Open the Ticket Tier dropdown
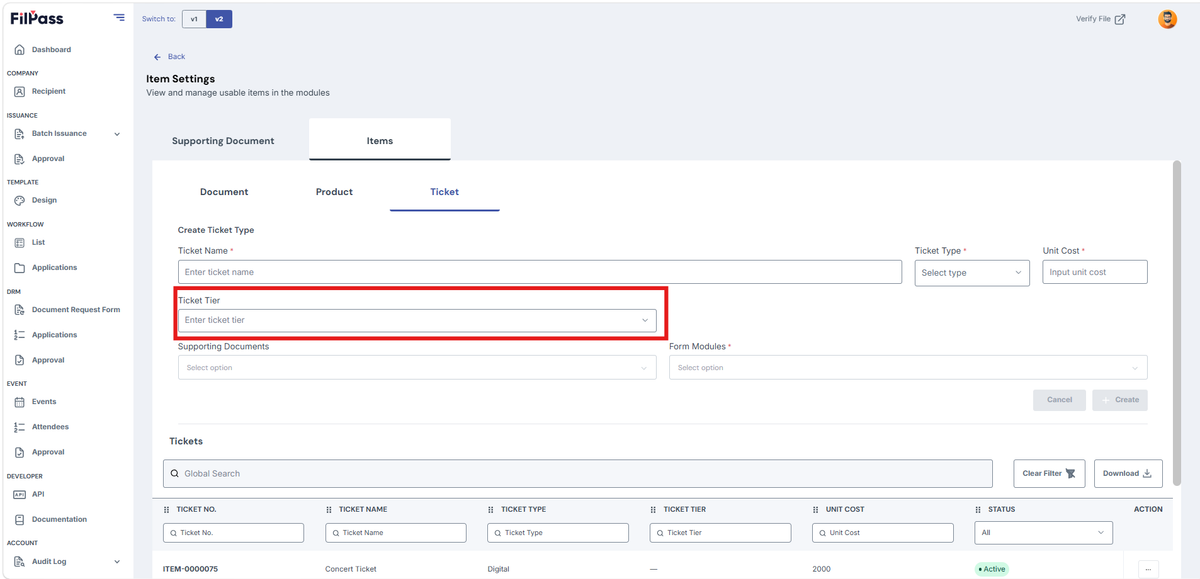The image size is (1200, 579). coord(417,320)
